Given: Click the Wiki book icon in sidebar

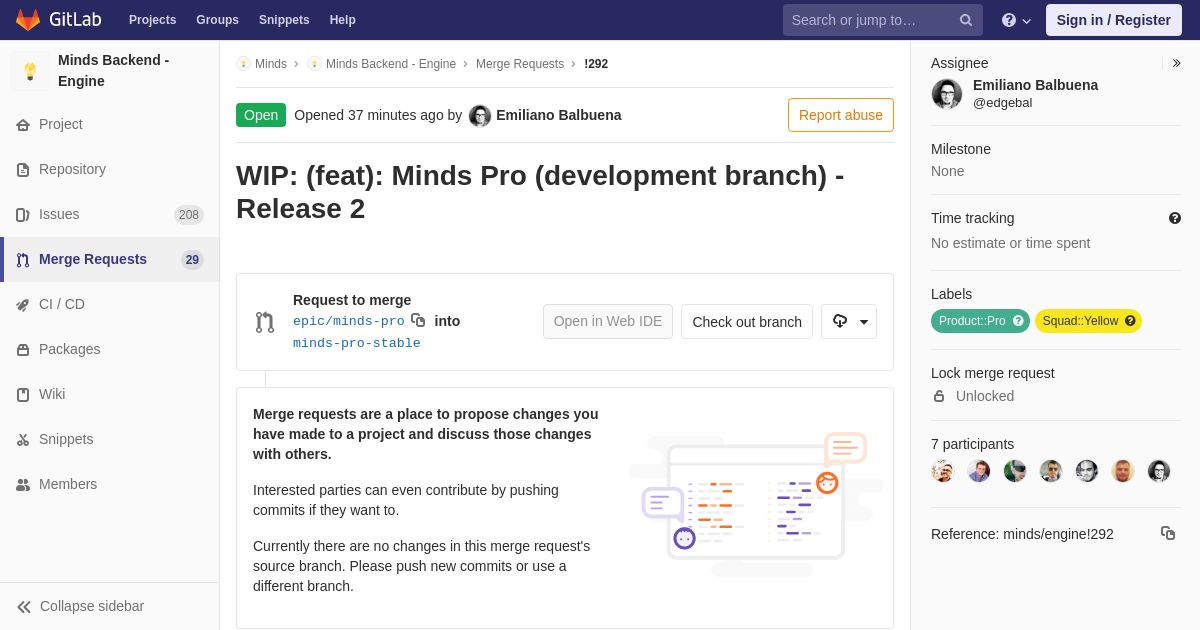Looking at the screenshot, I should tap(23, 395).
